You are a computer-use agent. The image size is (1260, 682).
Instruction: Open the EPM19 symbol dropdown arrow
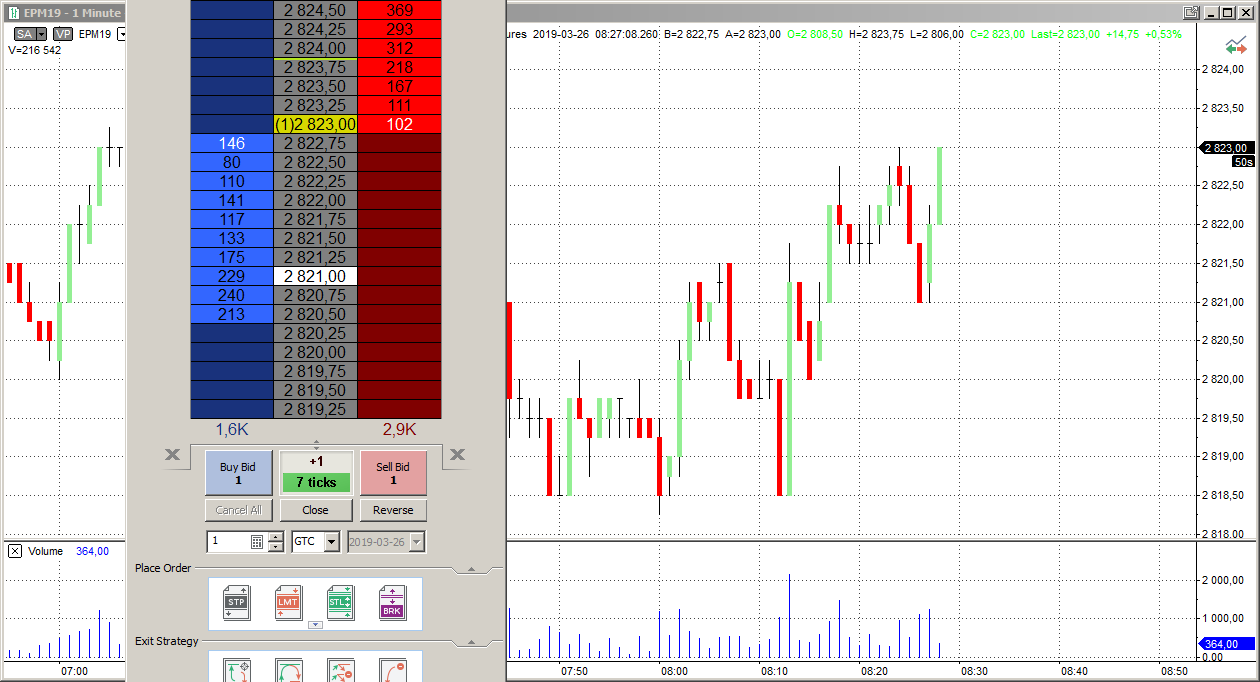122,34
